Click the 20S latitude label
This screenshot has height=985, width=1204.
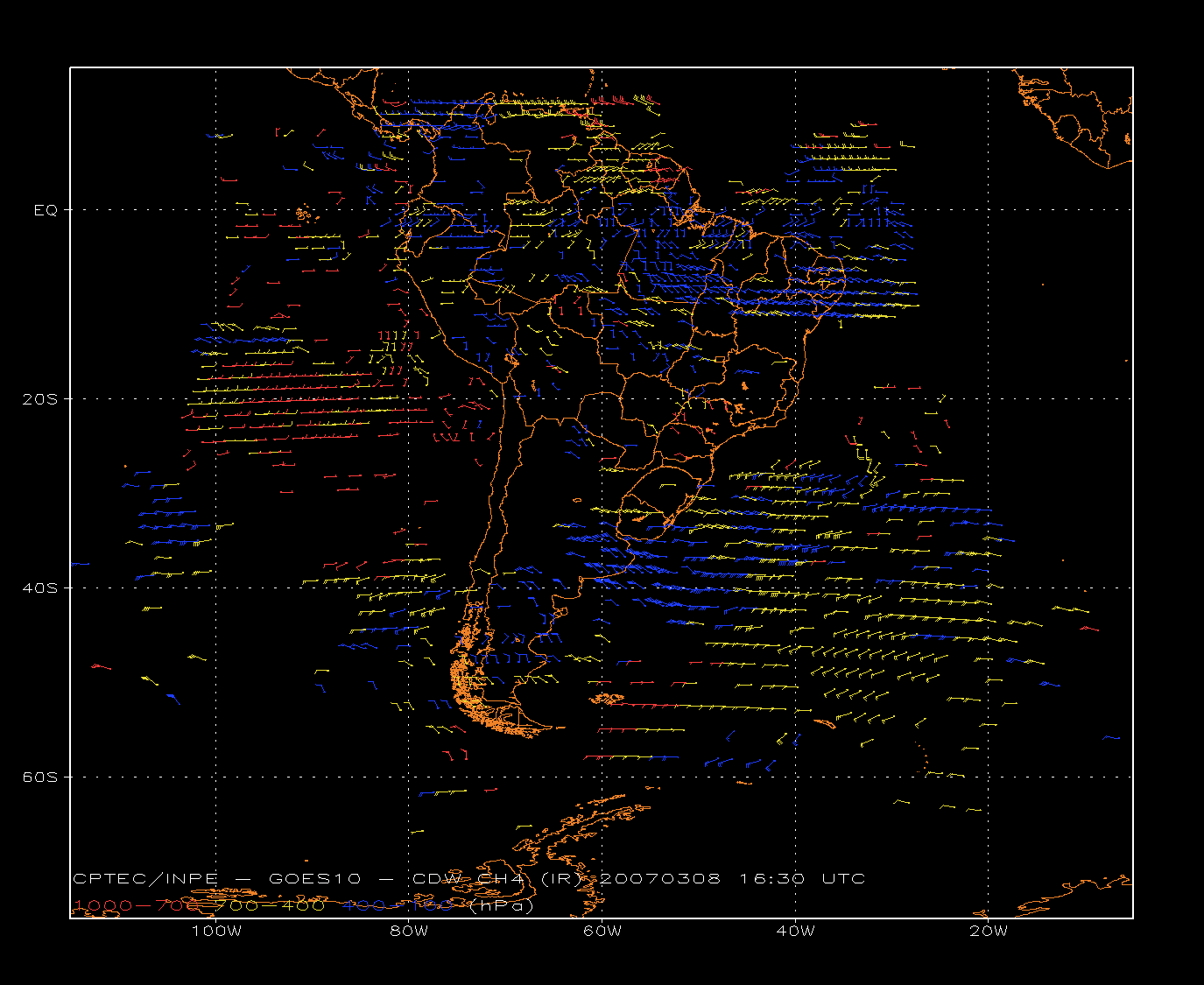coord(39,399)
